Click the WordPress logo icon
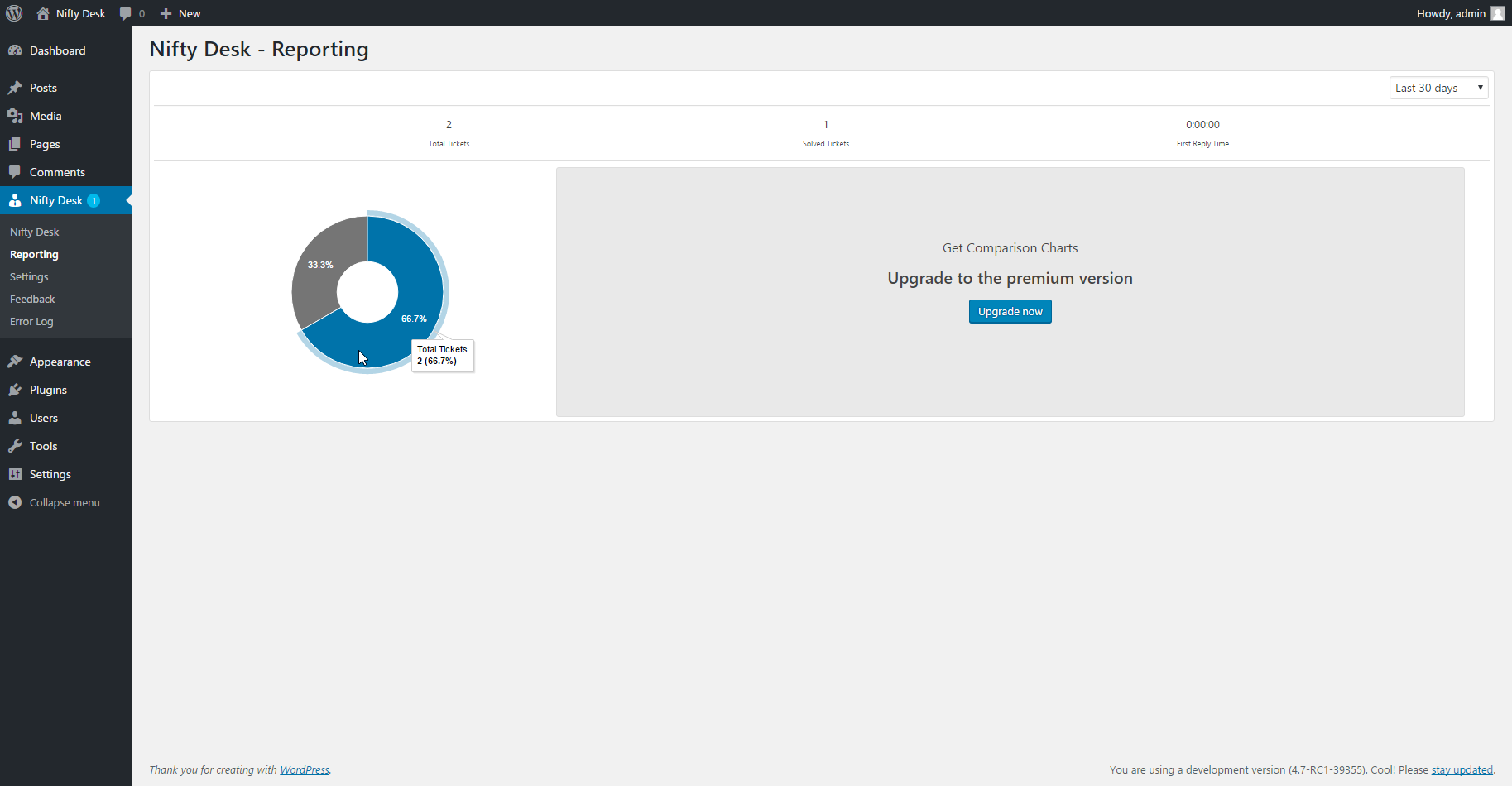 tap(14, 13)
